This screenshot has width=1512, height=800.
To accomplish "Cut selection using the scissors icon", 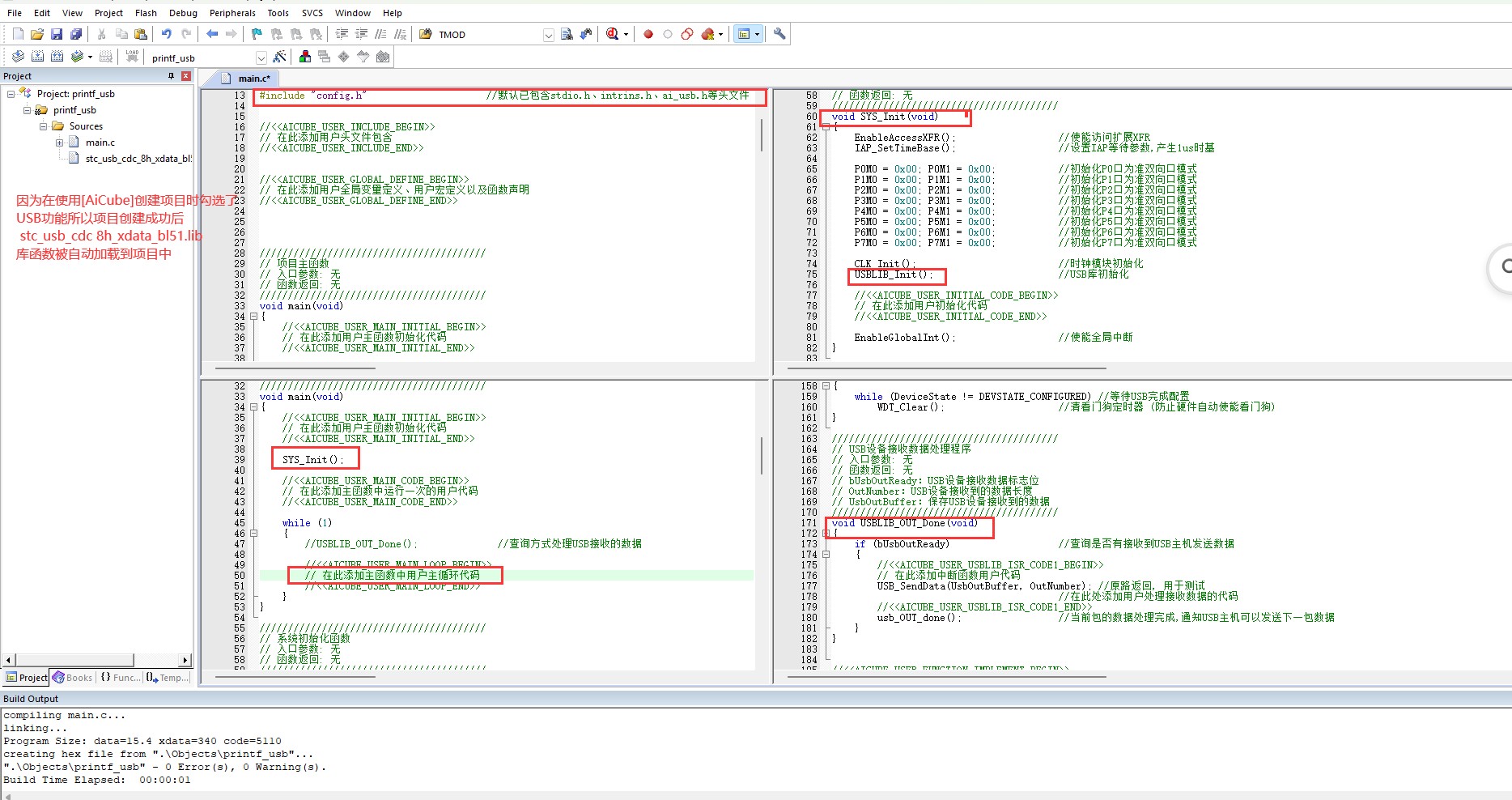I will (x=102, y=34).
